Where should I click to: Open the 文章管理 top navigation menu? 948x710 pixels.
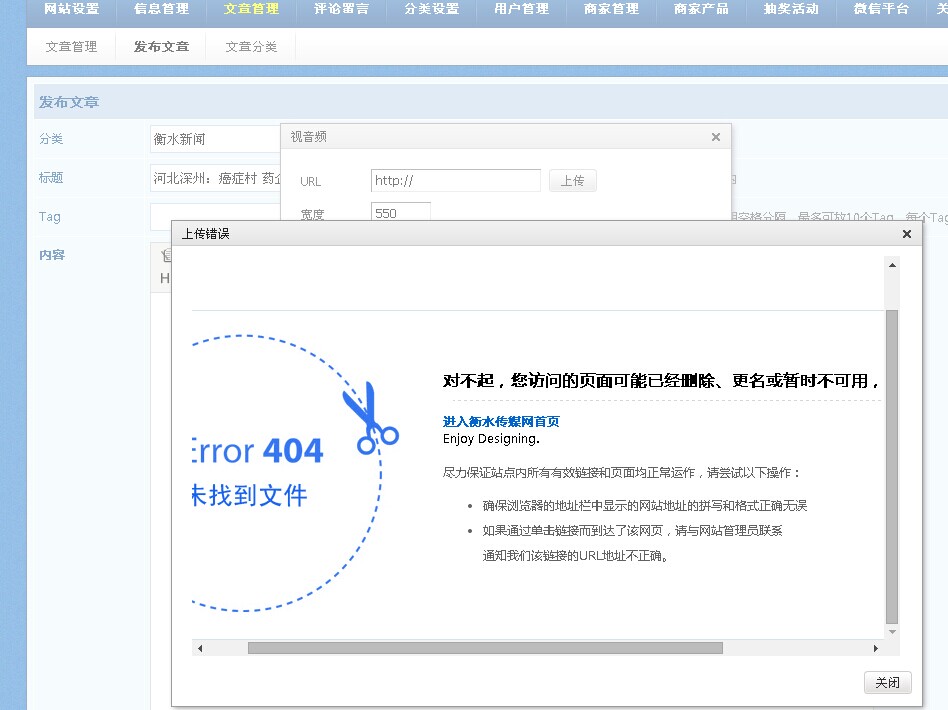pos(251,9)
